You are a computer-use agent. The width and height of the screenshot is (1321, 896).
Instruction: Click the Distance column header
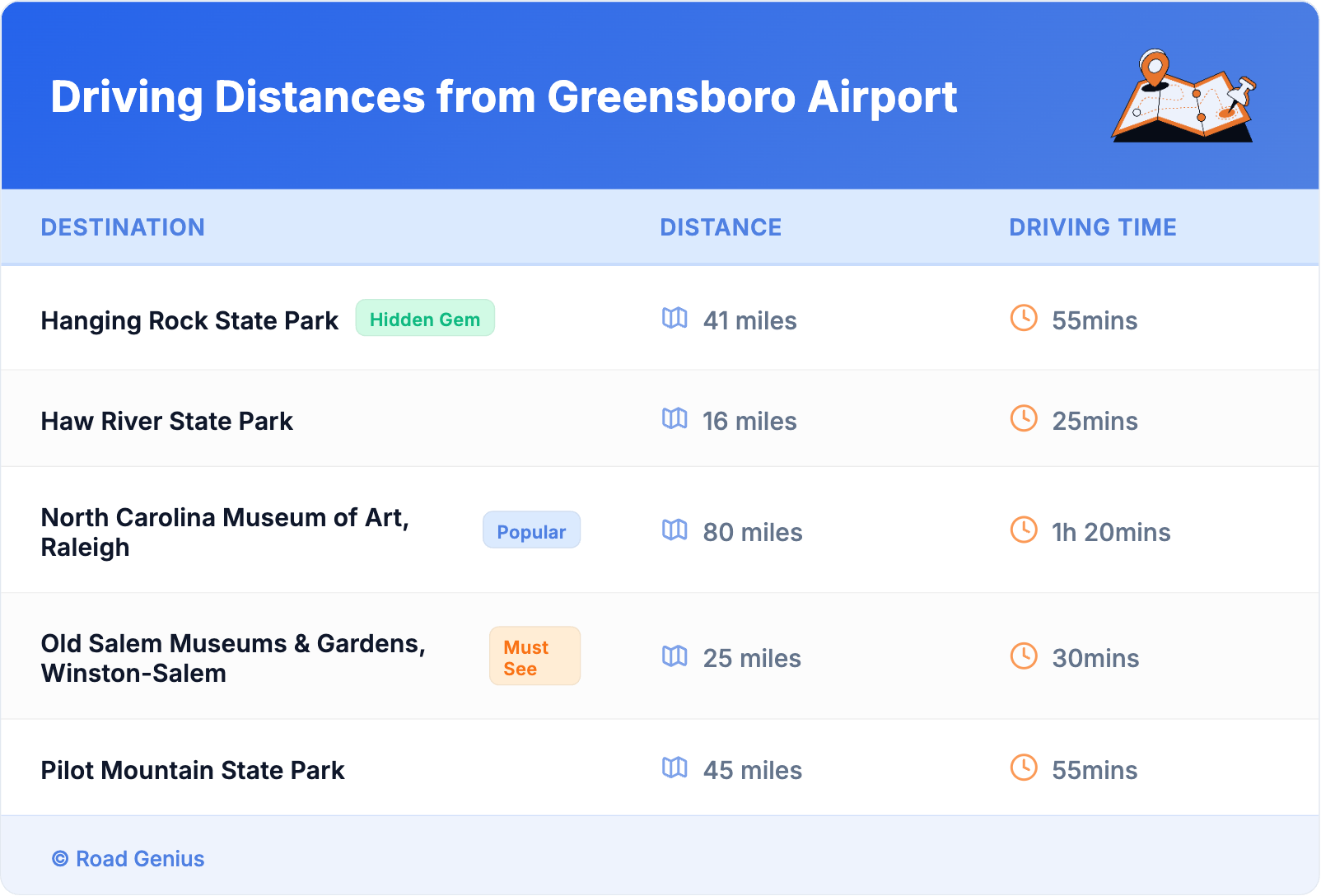click(721, 227)
